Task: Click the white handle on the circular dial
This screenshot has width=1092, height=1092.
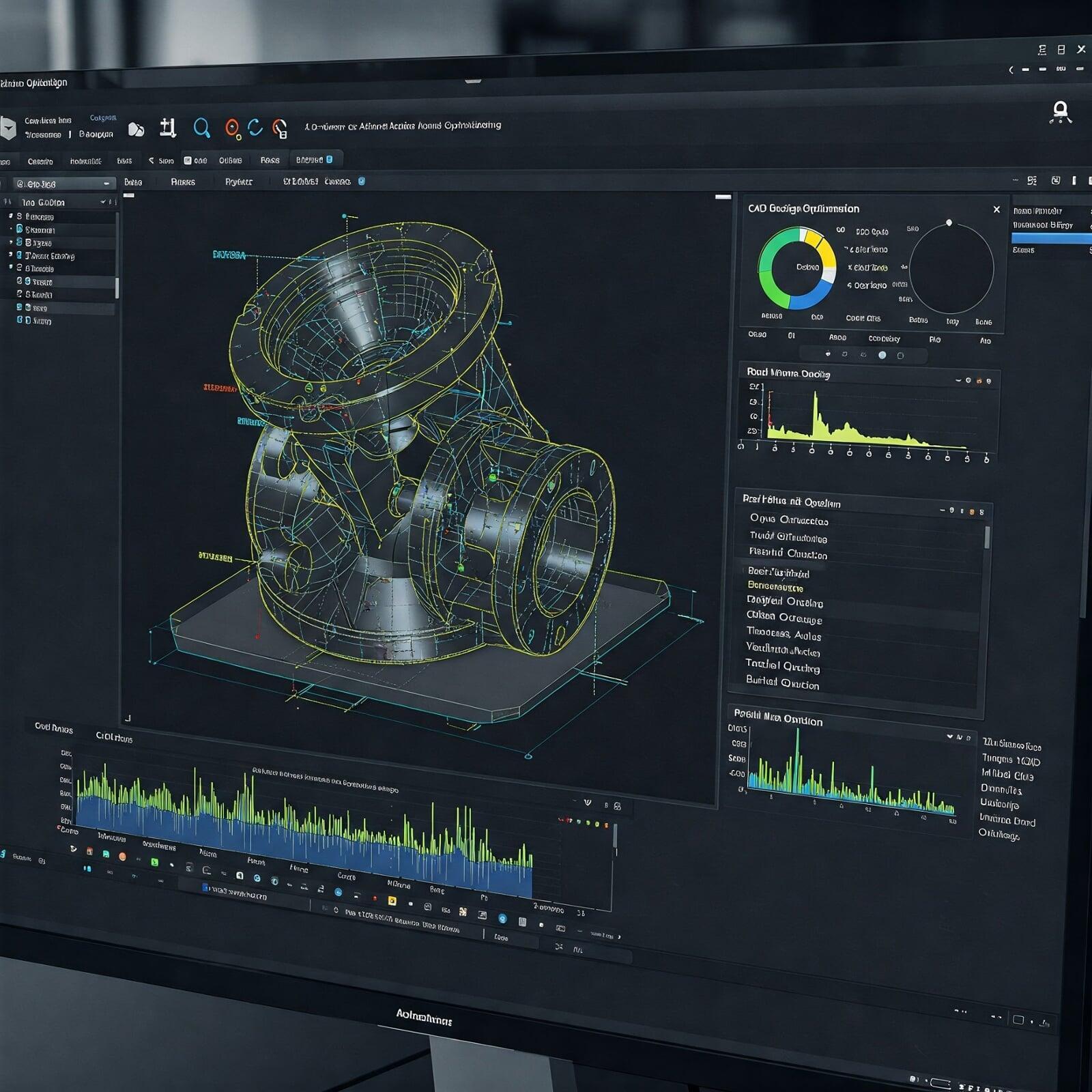Action: [x=949, y=223]
